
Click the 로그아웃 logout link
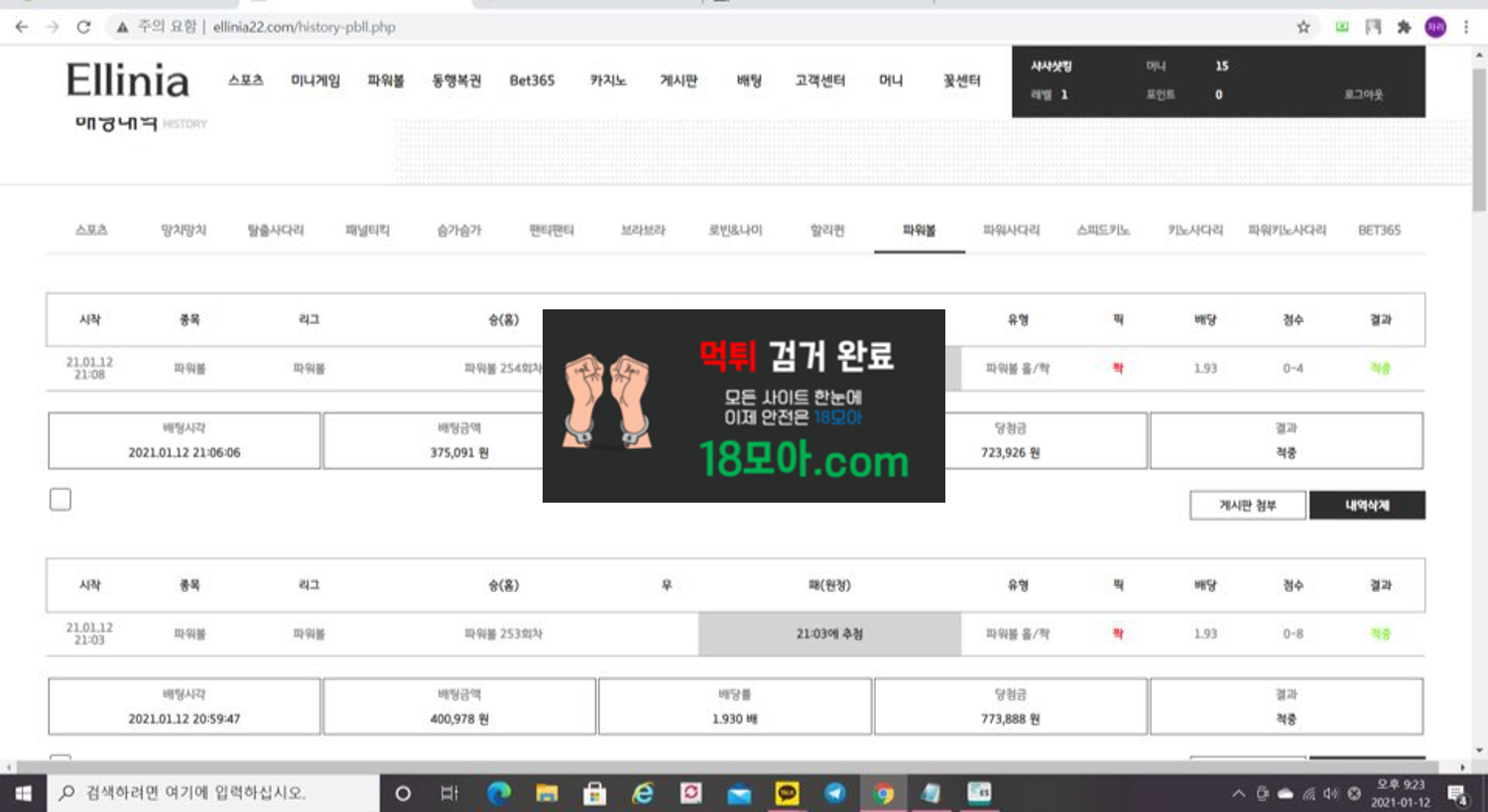[x=1363, y=95]
